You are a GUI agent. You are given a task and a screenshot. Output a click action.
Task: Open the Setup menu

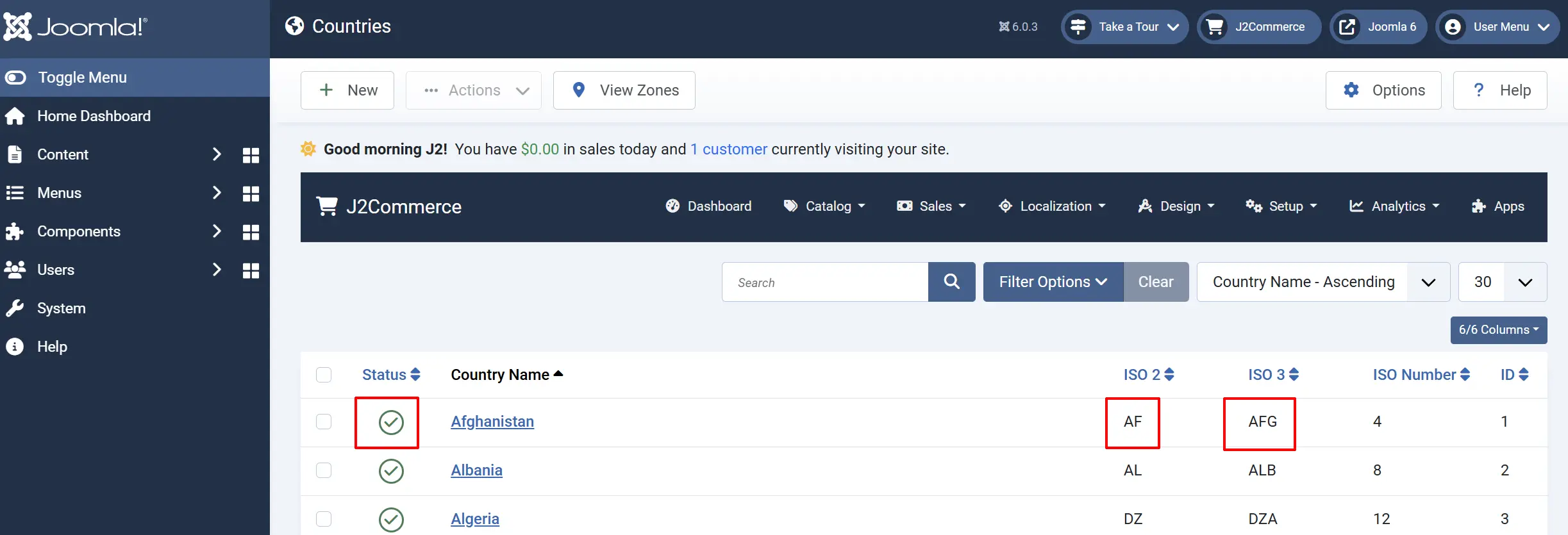pos(1281,206)
